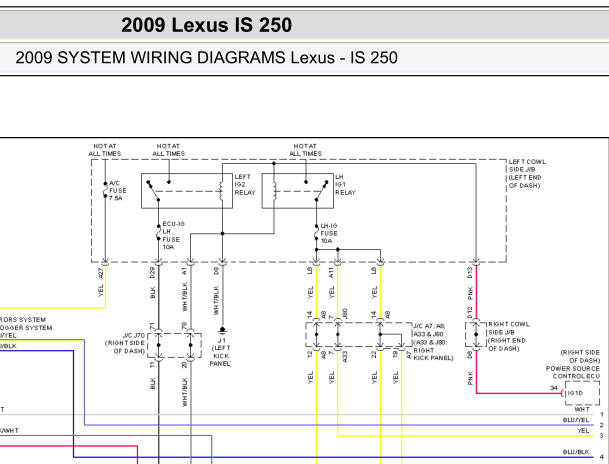Click connector label "D12" at the right cowl J/B
The image size is (609, 464).
(x=470, y=313)
